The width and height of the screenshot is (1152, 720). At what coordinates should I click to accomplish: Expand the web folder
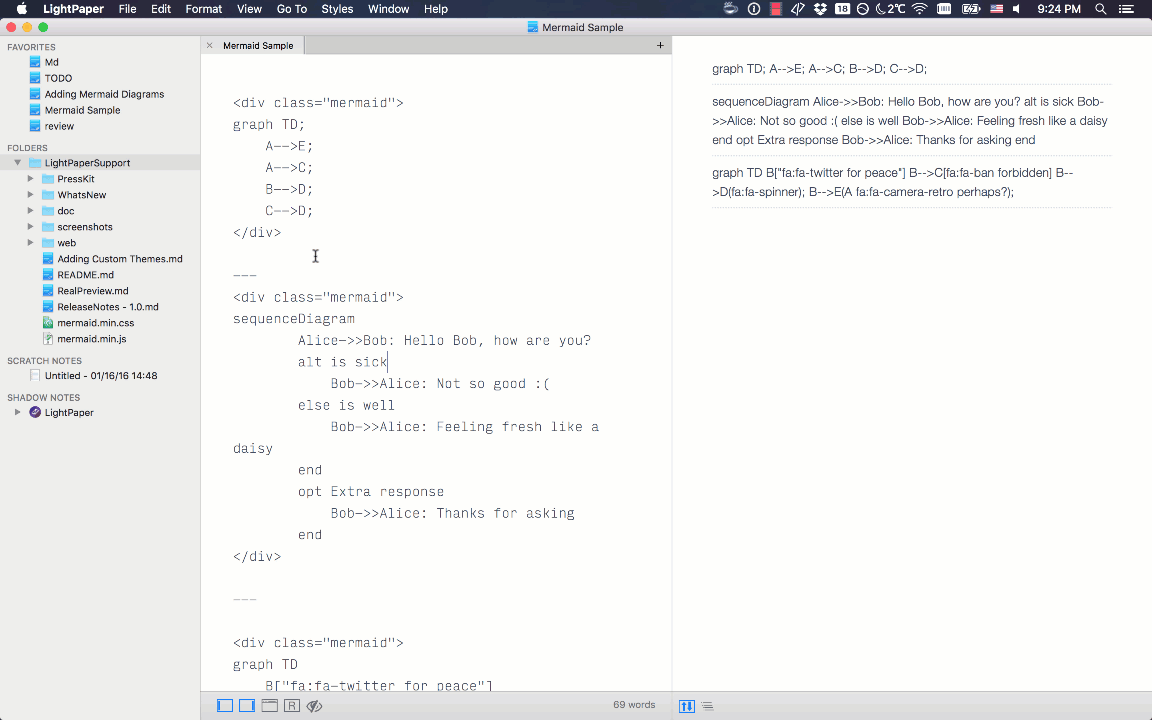click(30, 242)
